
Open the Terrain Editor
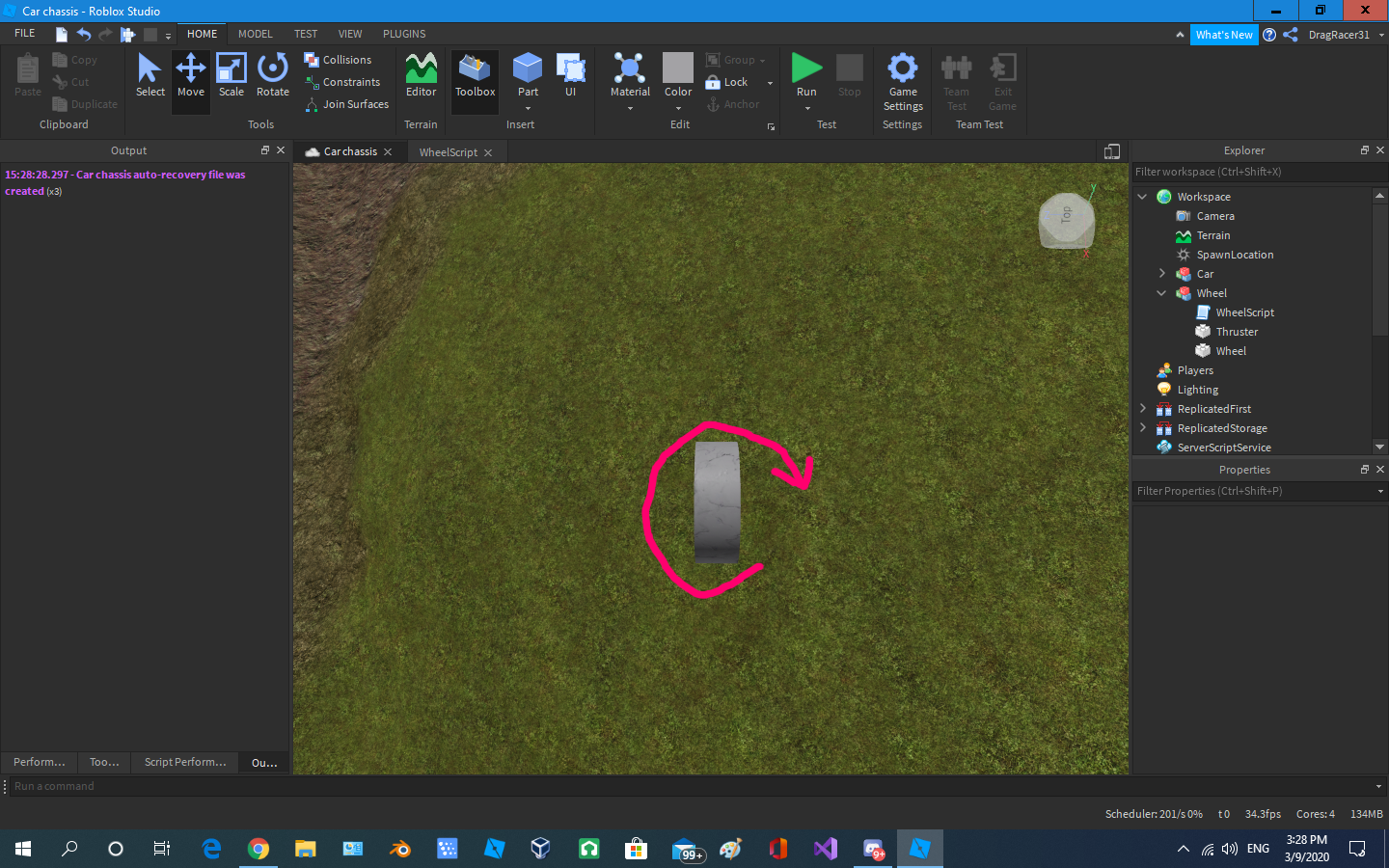[421, 77]
